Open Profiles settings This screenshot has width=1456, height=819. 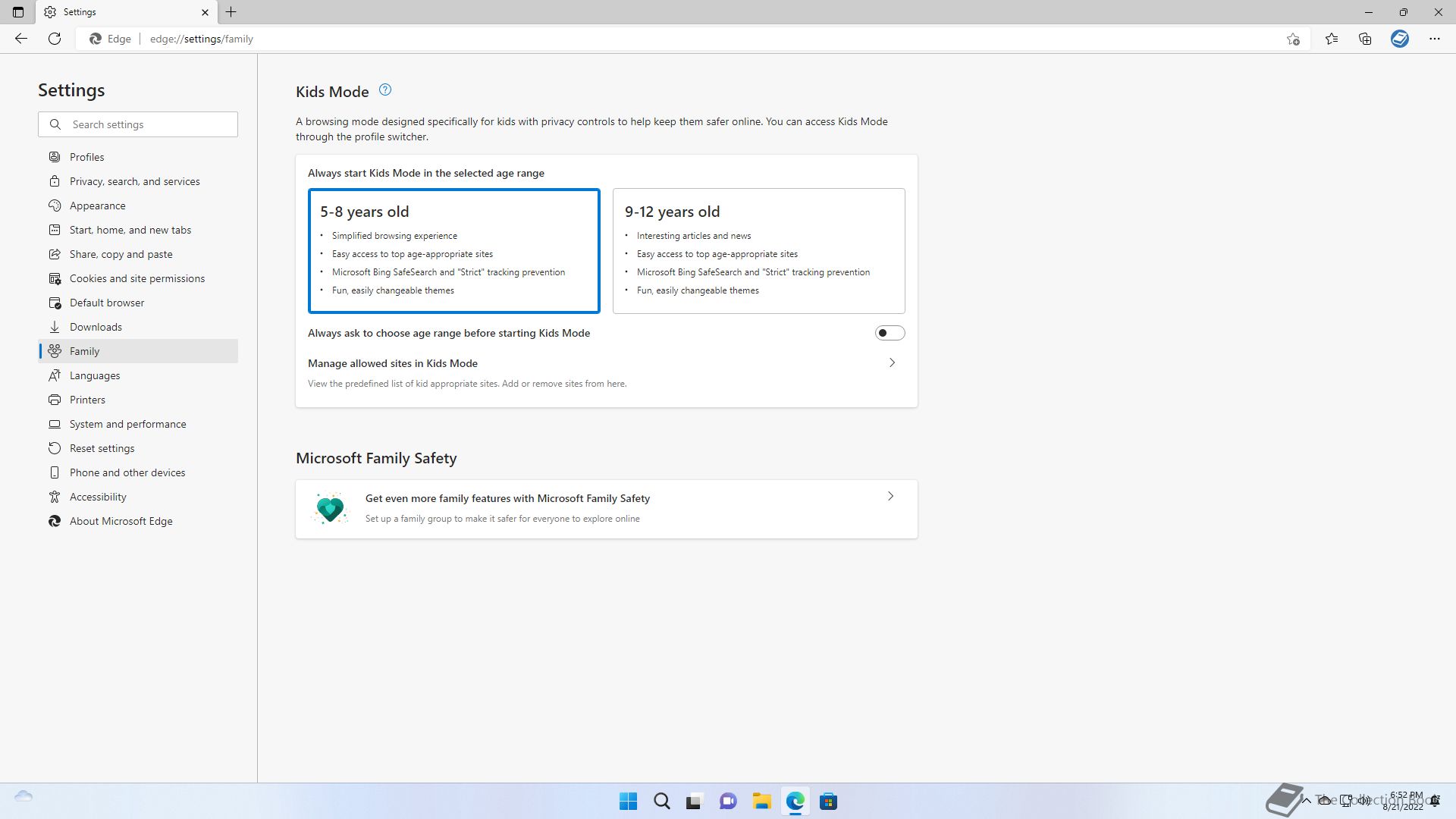pyautogui.click(x=138, y=157)
